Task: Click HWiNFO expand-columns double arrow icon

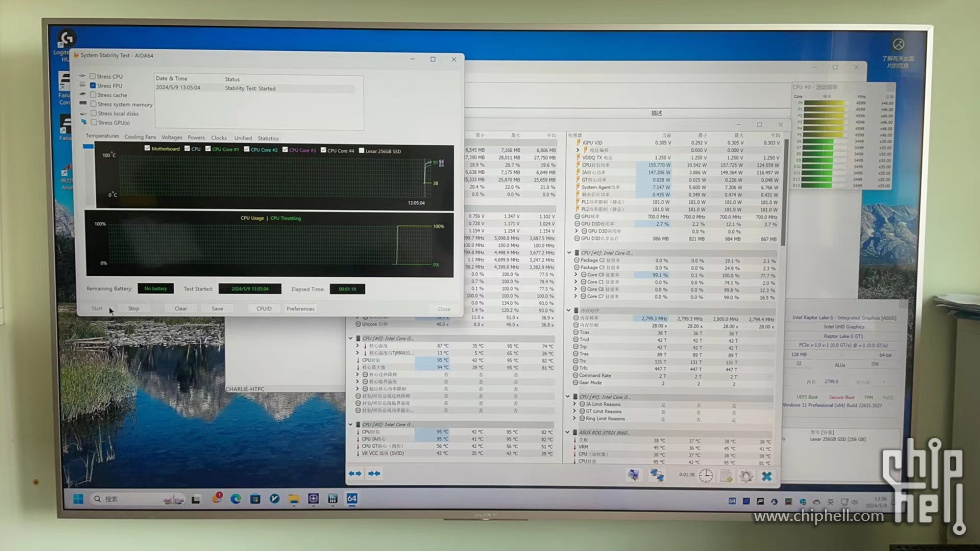Action: coord(354,474)
